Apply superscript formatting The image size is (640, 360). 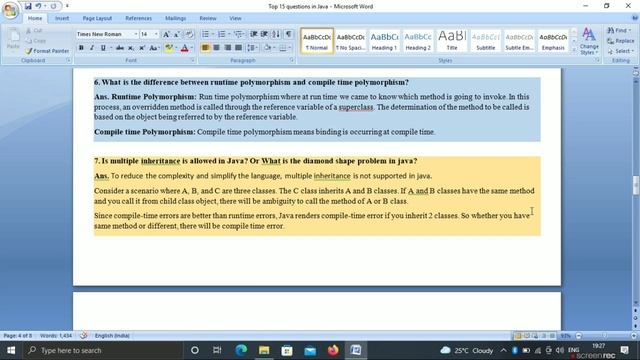point(142,48)
